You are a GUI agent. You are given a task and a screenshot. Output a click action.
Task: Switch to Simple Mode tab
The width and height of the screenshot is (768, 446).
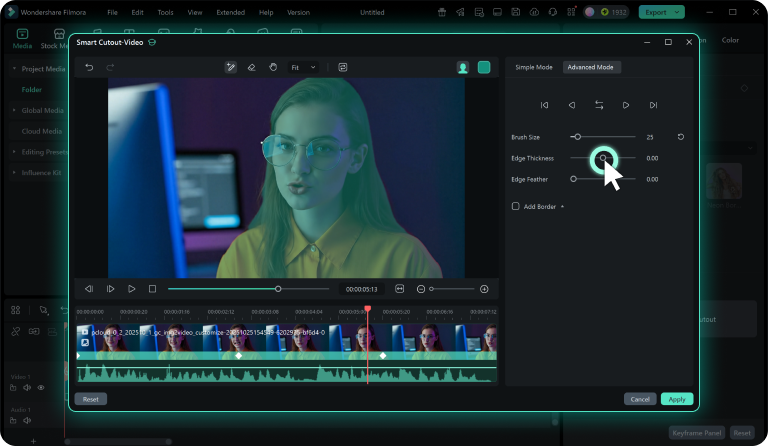coord(533,67)
